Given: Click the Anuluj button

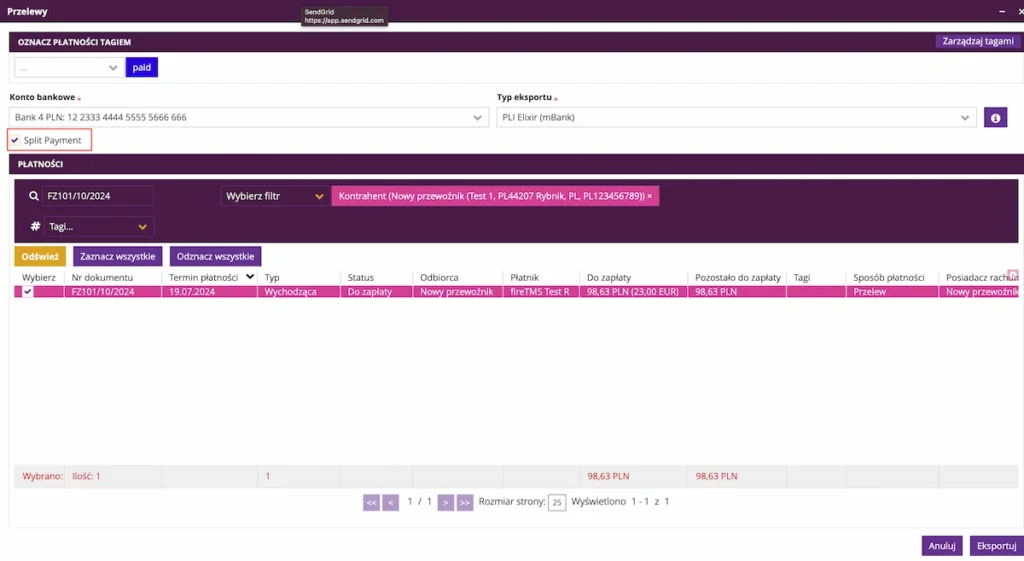Looking at the screenshot, I should (x=942, y=545).
